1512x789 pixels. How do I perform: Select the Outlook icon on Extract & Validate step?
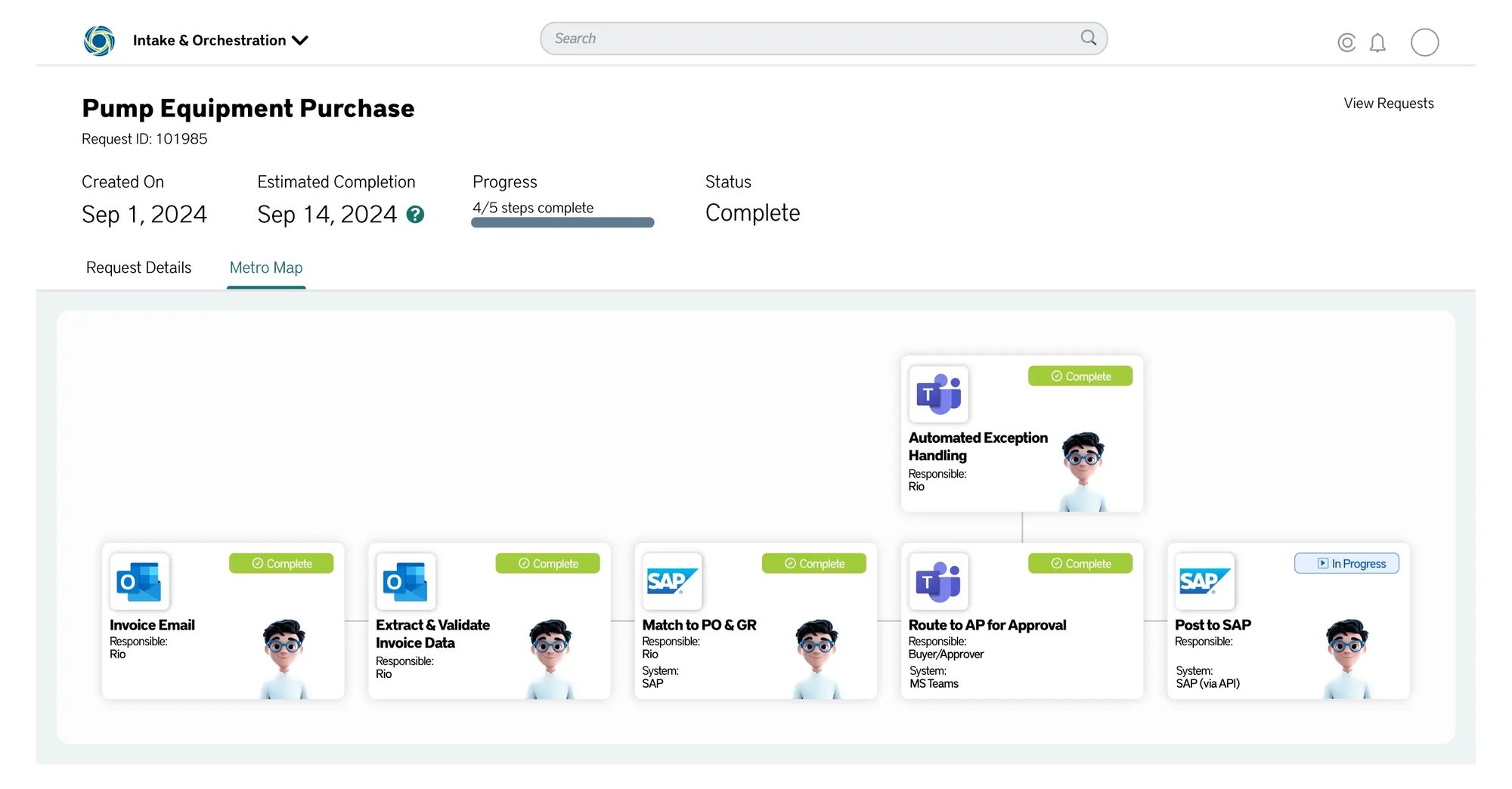[406, 582]
